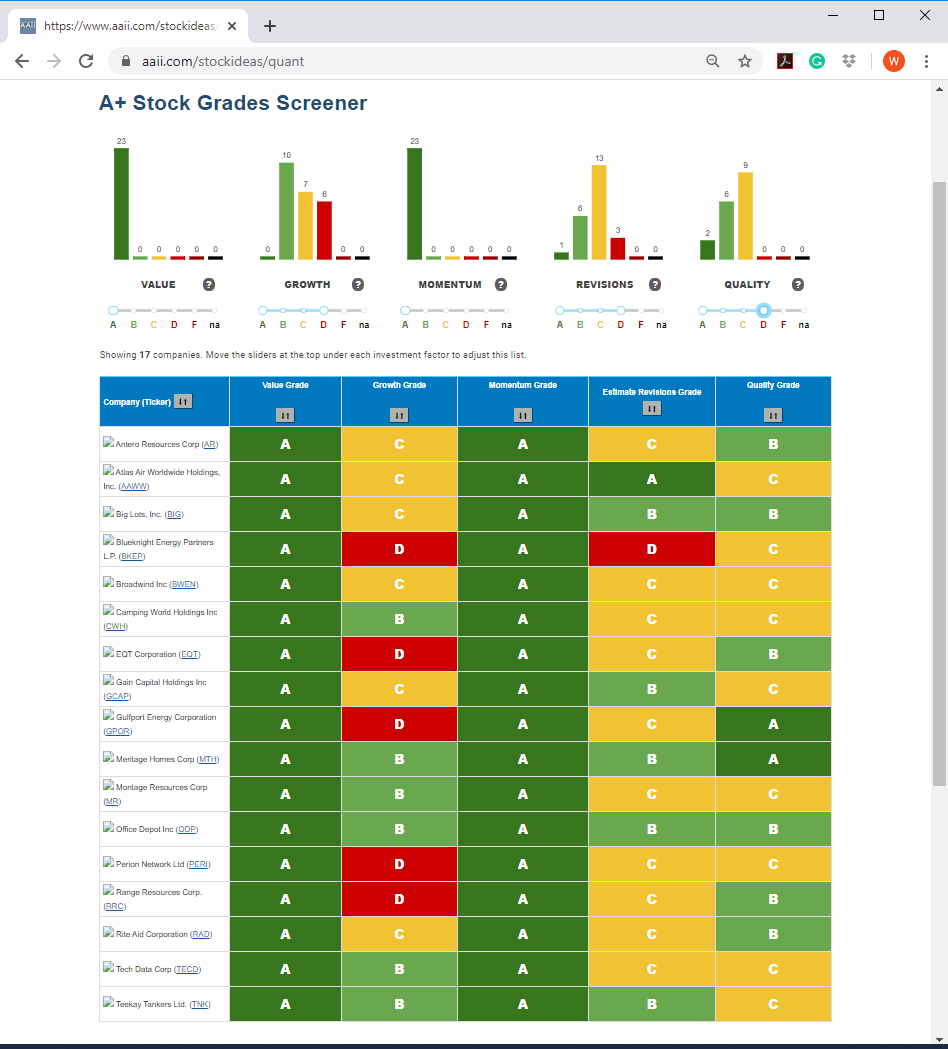
Task: Open the Antero Resources AR ticker link
Action: pyautogui.click(x=209, y=444)
